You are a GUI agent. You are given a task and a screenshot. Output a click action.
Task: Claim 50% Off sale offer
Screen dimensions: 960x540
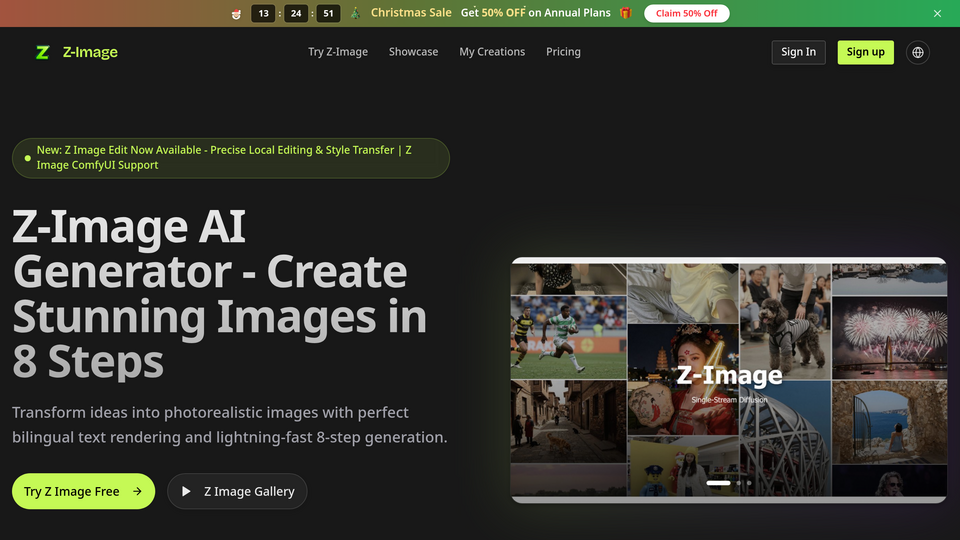click(686, 13)
